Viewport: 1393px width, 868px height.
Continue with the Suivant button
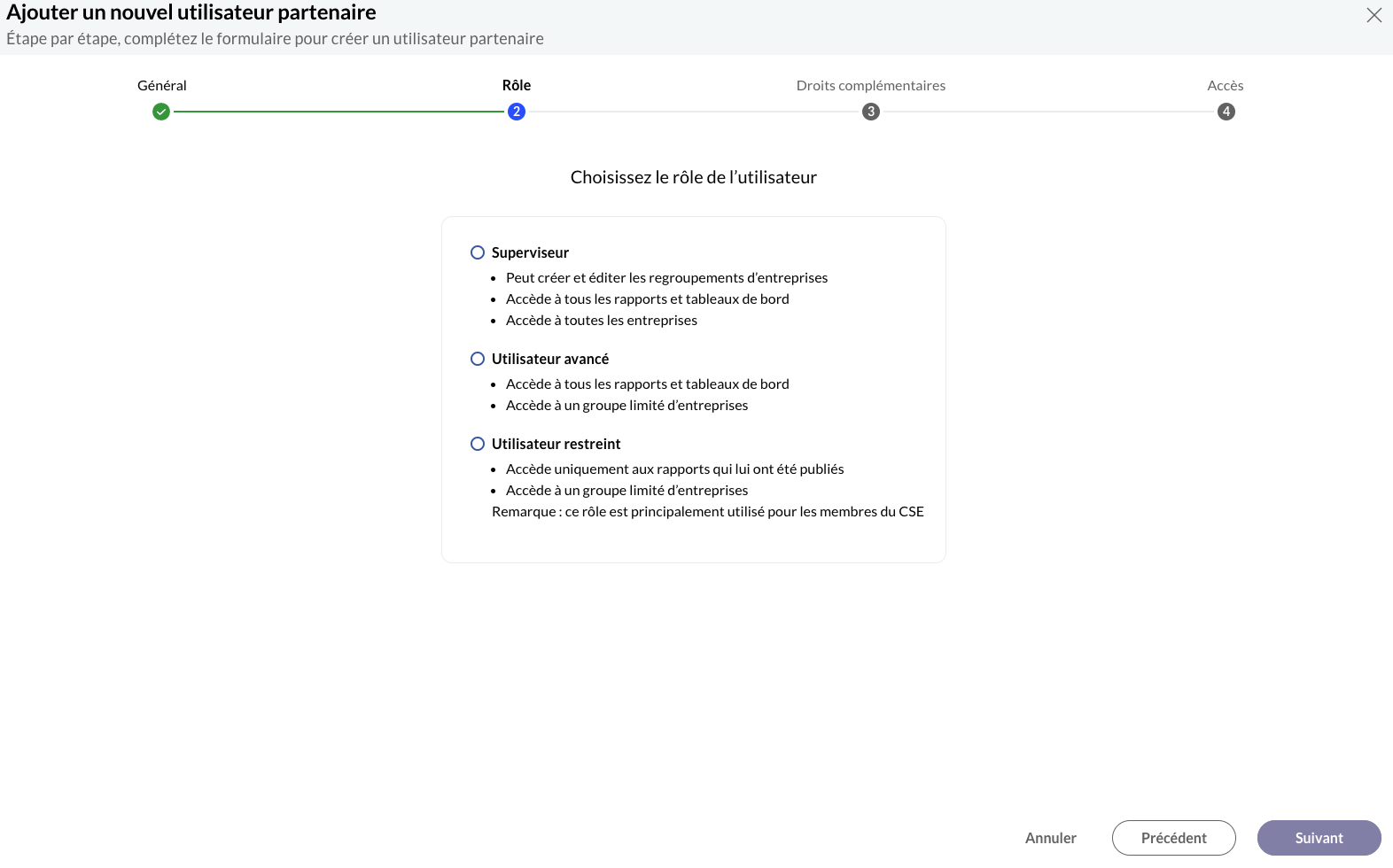1319,838
